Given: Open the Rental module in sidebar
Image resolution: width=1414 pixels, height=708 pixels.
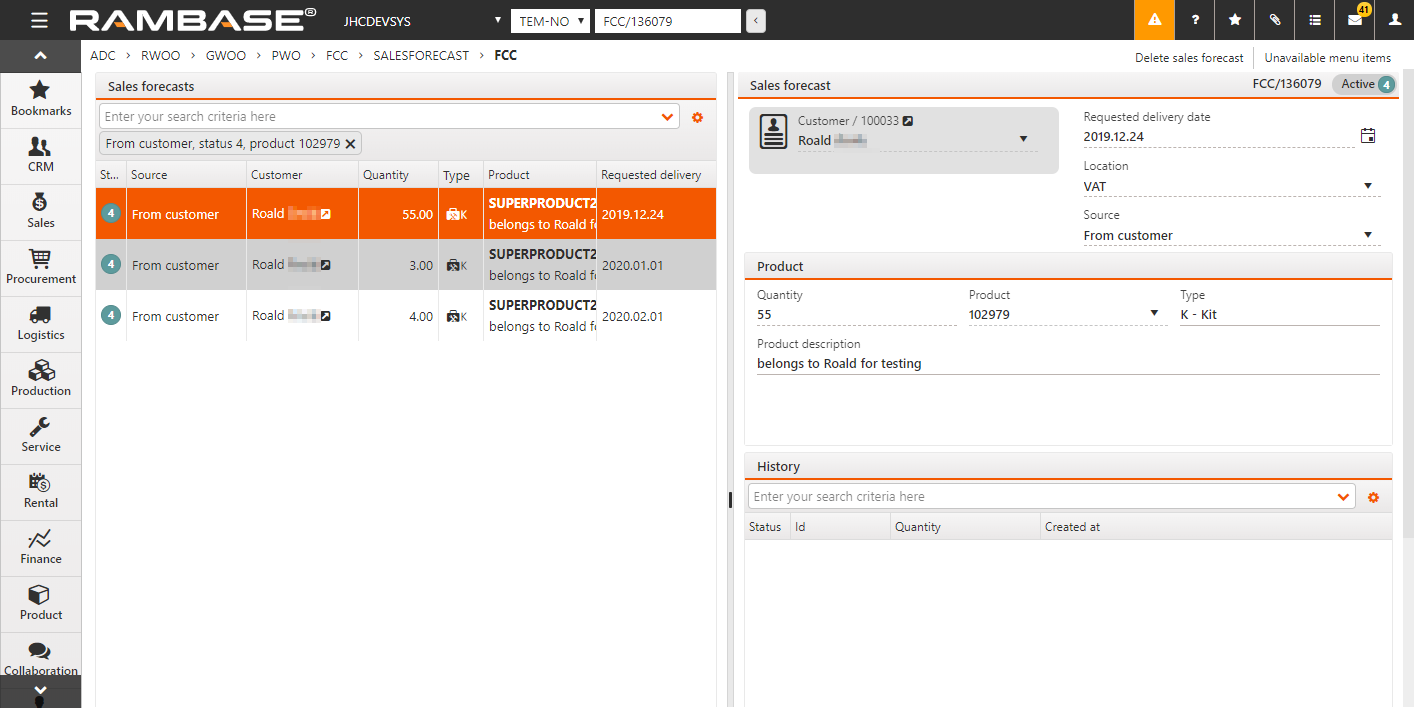Looking at the screenshot, I should 41,490.
